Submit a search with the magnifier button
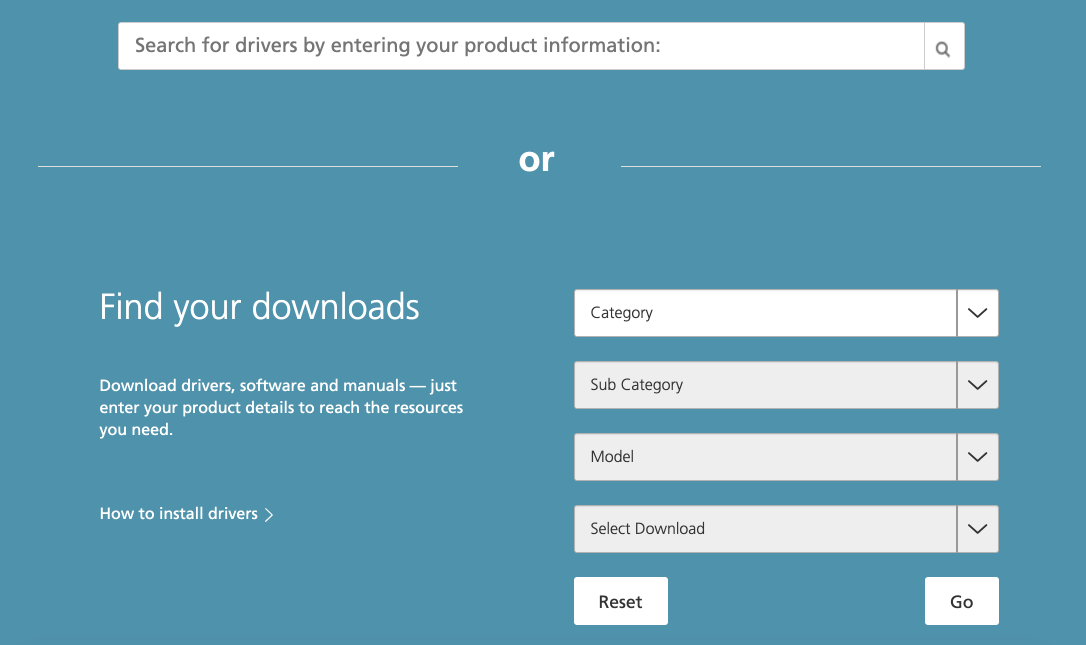 (x=943, y=45)
